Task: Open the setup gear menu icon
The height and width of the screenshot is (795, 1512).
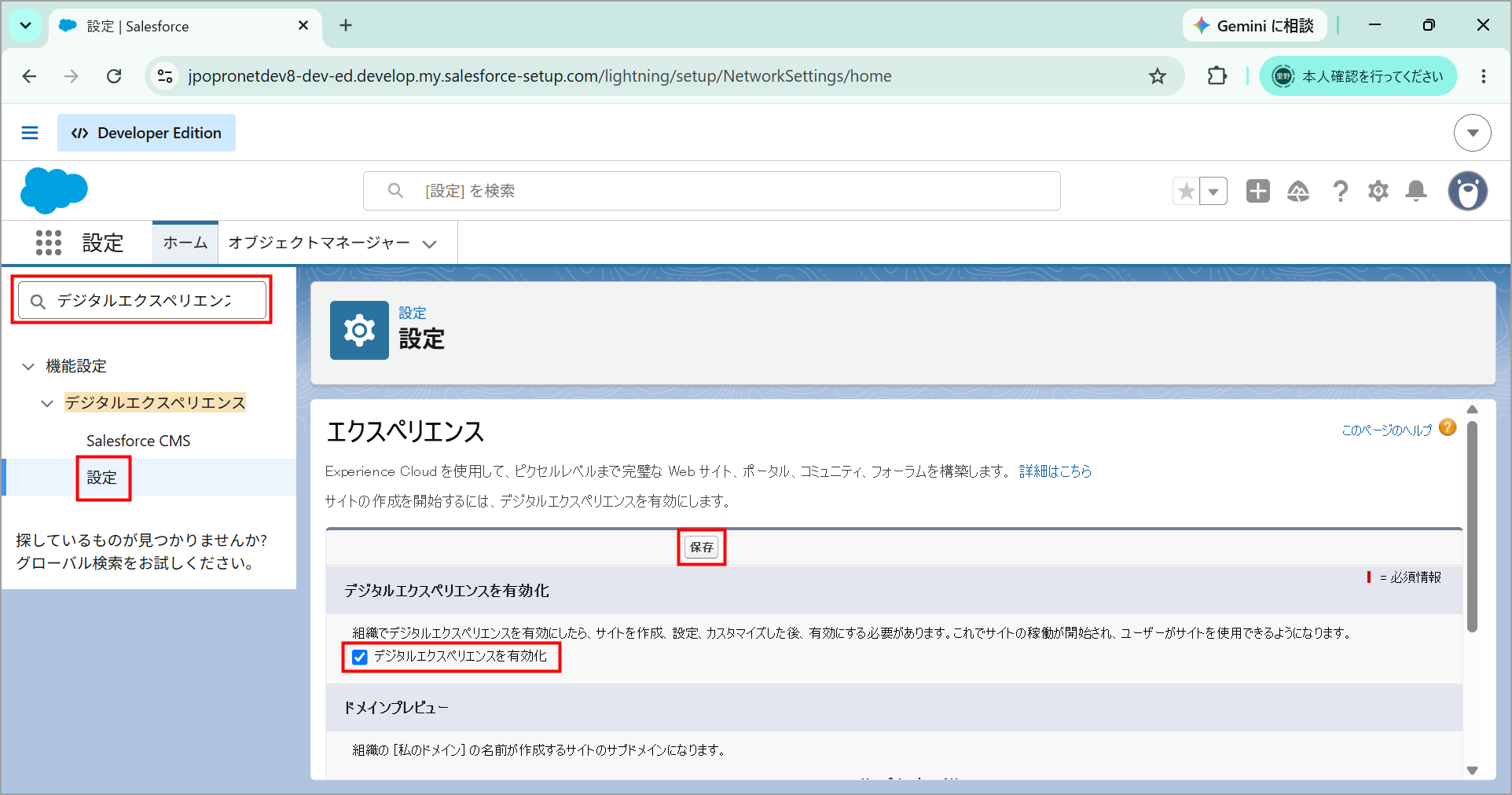Action: pyautogui.click(x=1378, y=191)
